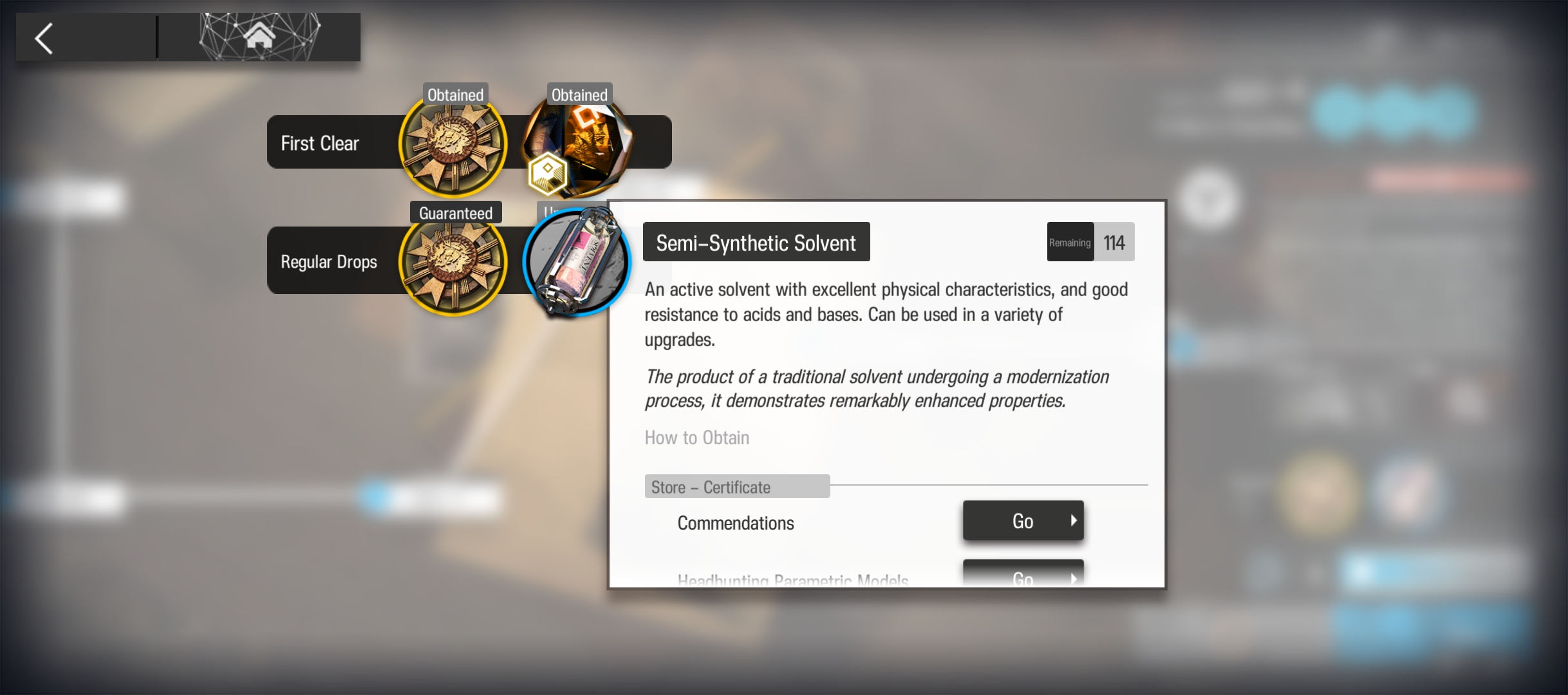1568x695 pixels.
Task: Tap the First Clear medal reward icon
Action: pyautogui.click(x=453, y=143)
